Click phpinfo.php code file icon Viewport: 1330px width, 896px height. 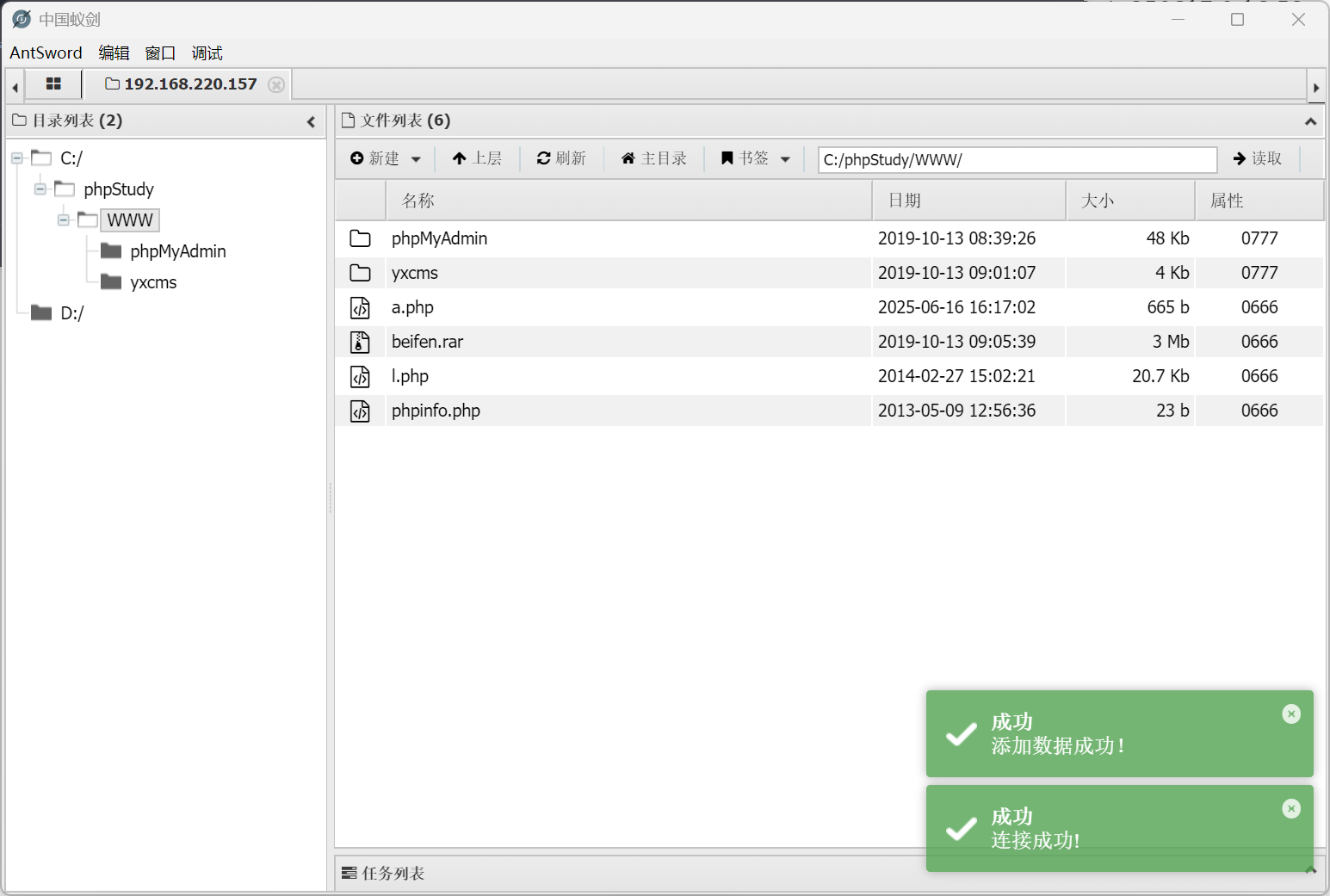pos(360,411)
